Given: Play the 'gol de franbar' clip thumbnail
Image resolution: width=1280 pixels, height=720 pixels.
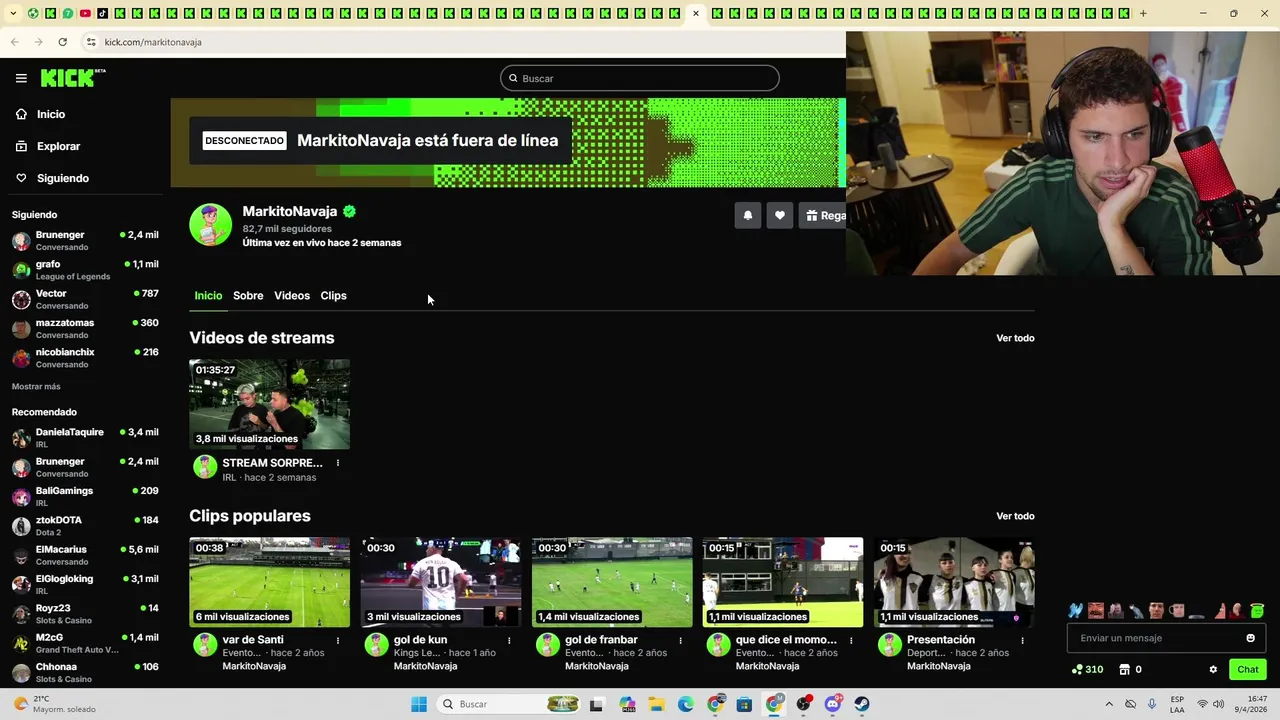Looking at the screenshot, I should click(x=612, y=583).
